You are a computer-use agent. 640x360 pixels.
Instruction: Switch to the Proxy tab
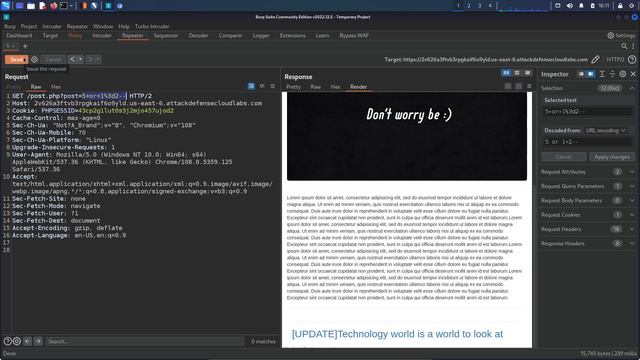[75, 36]
